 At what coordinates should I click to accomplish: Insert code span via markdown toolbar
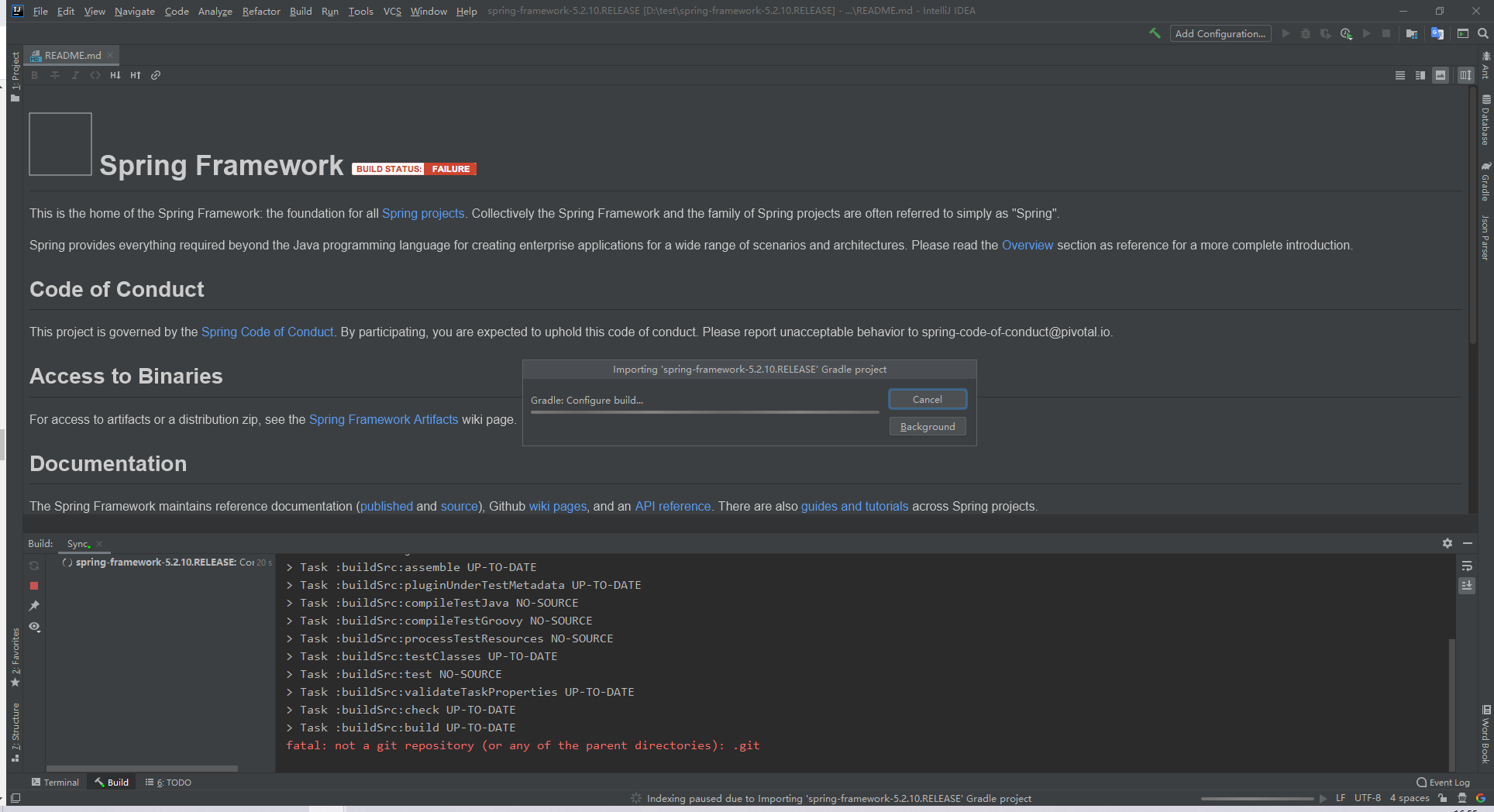coord(95,75)
